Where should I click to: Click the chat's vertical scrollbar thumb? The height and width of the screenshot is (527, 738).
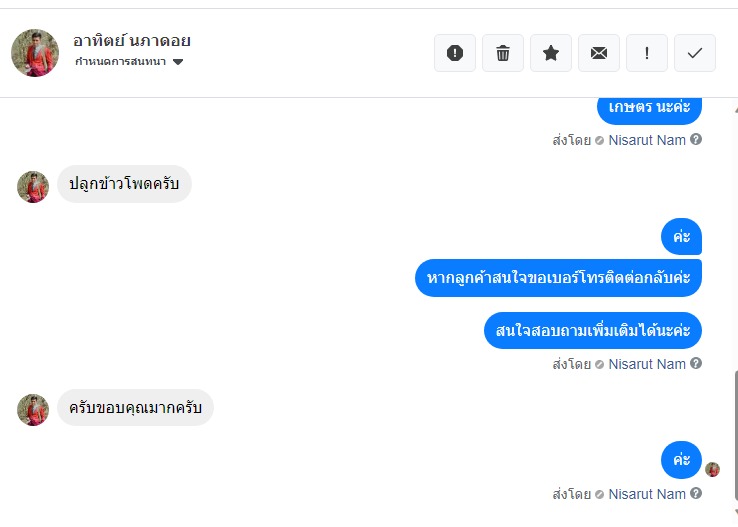click(734, 435)
